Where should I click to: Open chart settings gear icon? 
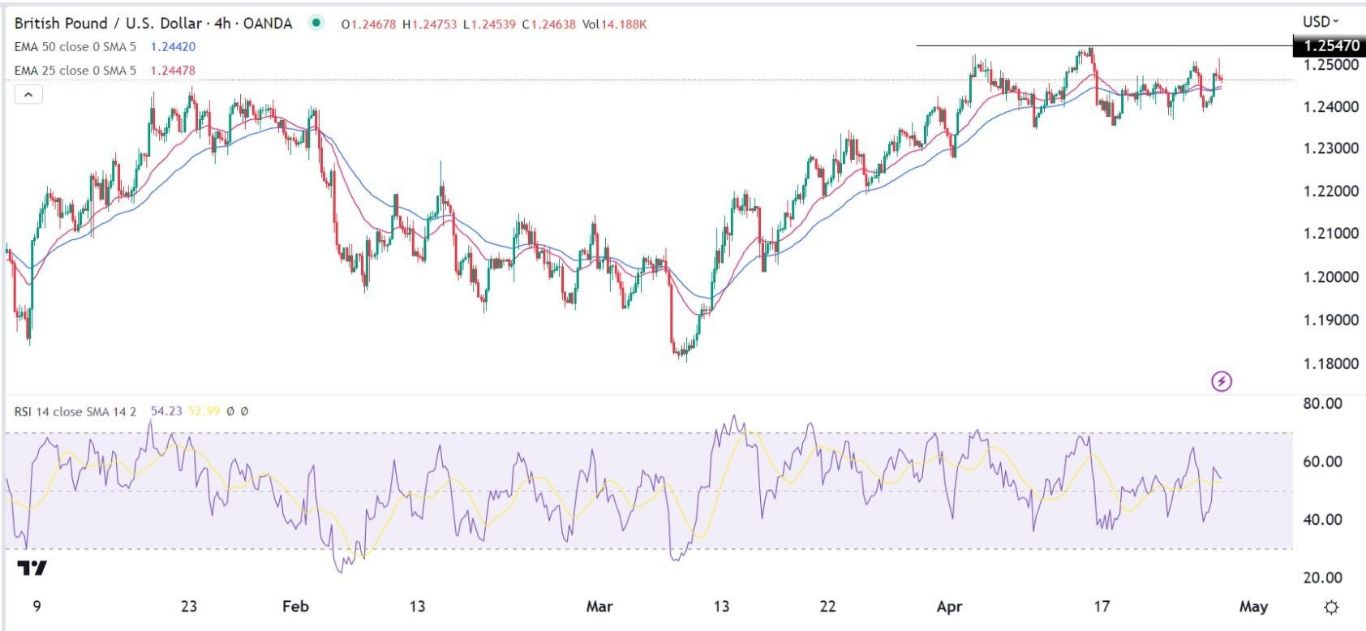[x=1331, y=607]
